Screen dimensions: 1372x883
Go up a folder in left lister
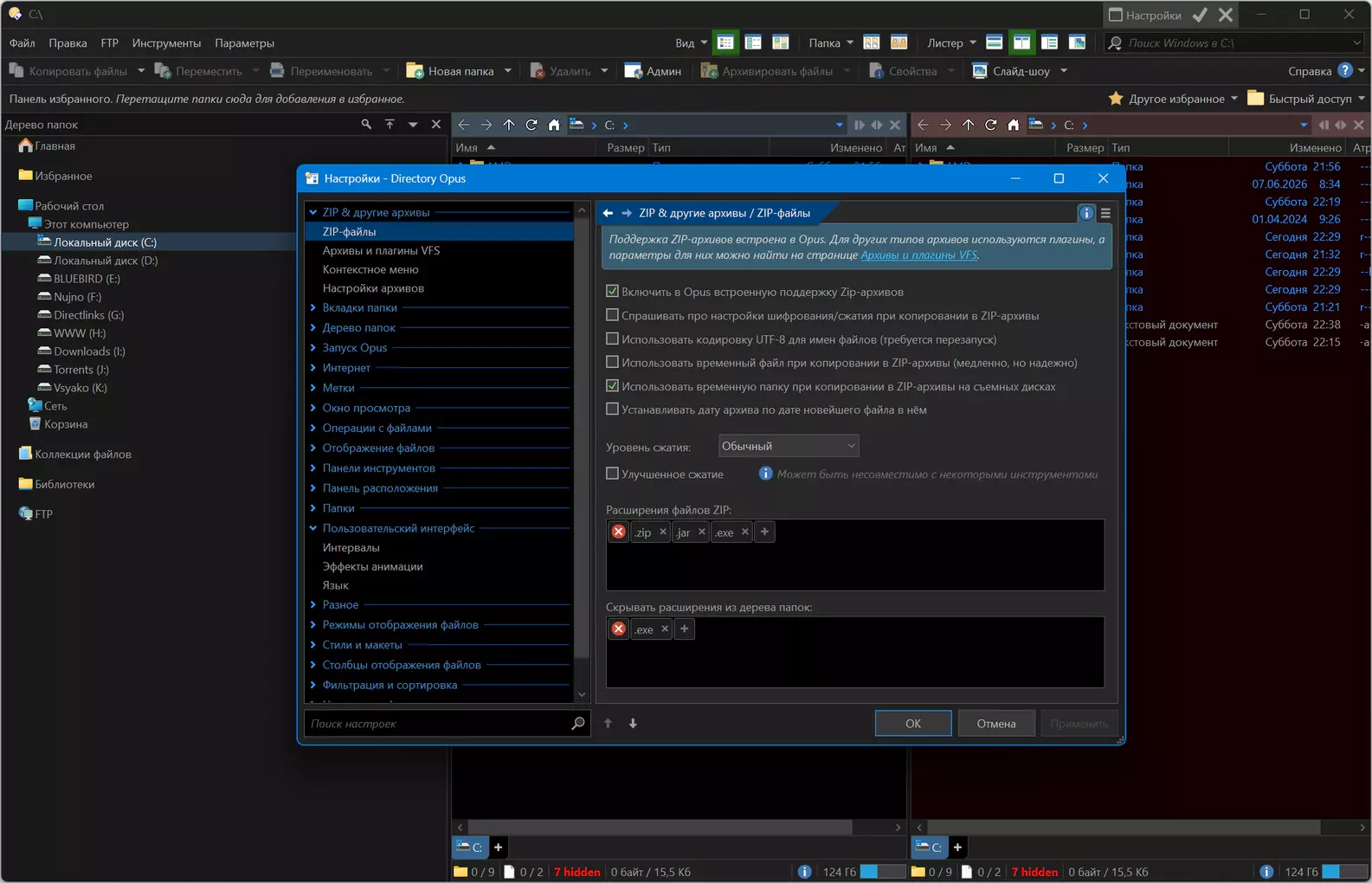[x=509, y=125]
